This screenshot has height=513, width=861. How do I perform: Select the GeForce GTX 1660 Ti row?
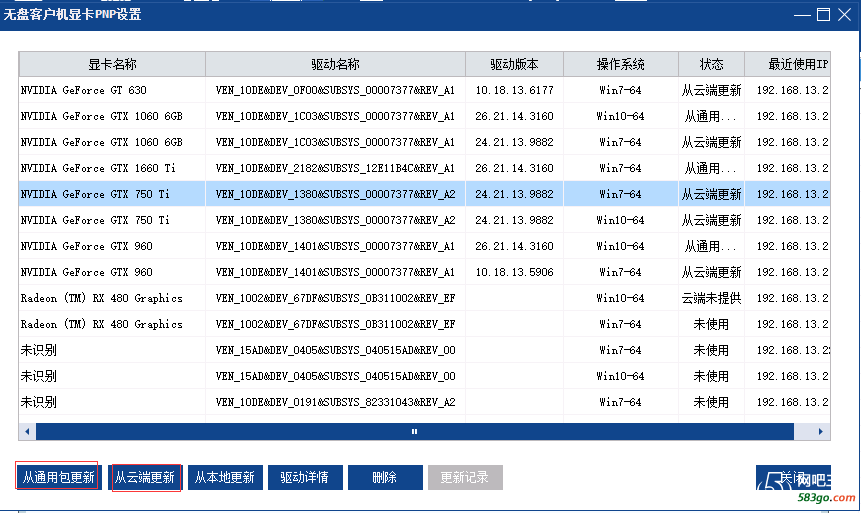[x=110, y=168]
